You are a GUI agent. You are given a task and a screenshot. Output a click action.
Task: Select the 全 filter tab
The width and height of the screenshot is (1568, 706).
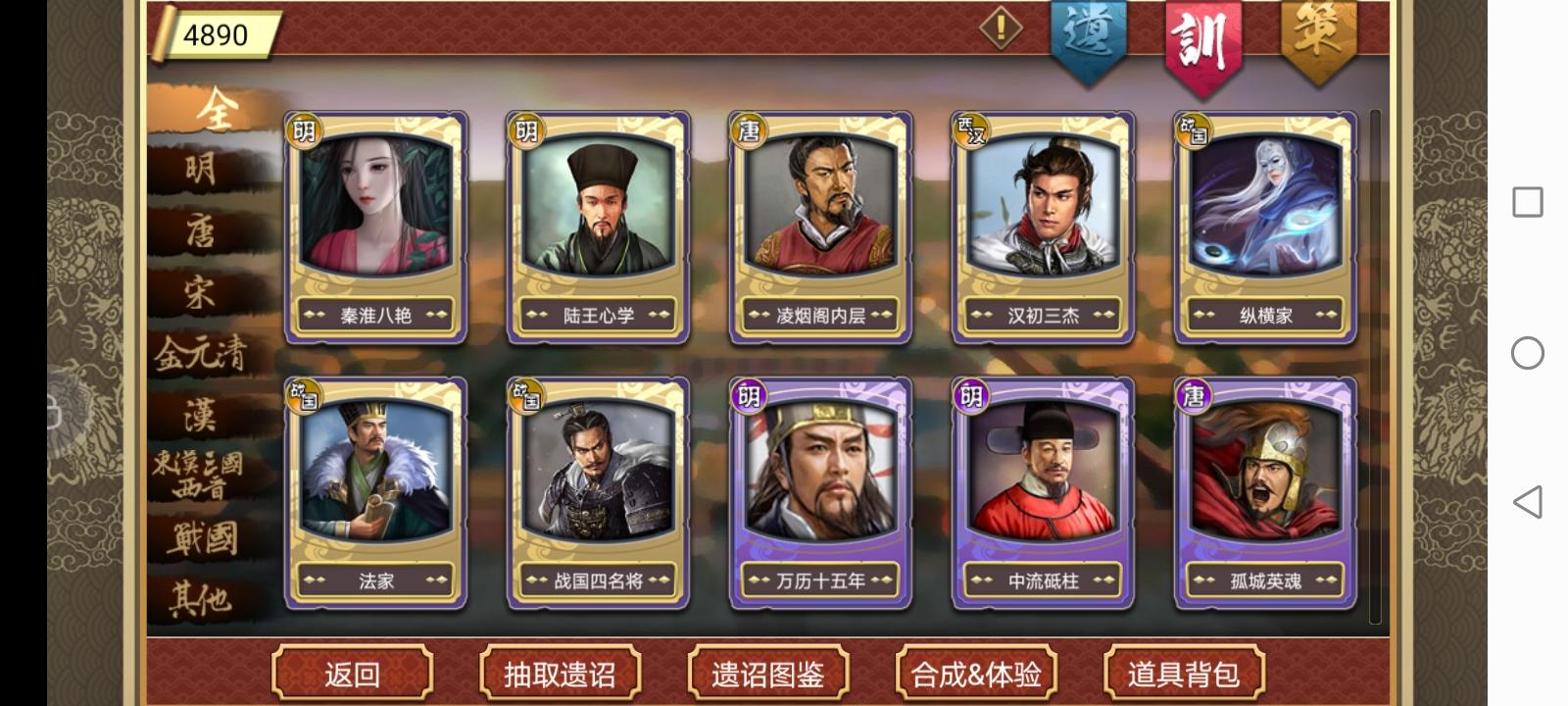click(x=212, y=109)
